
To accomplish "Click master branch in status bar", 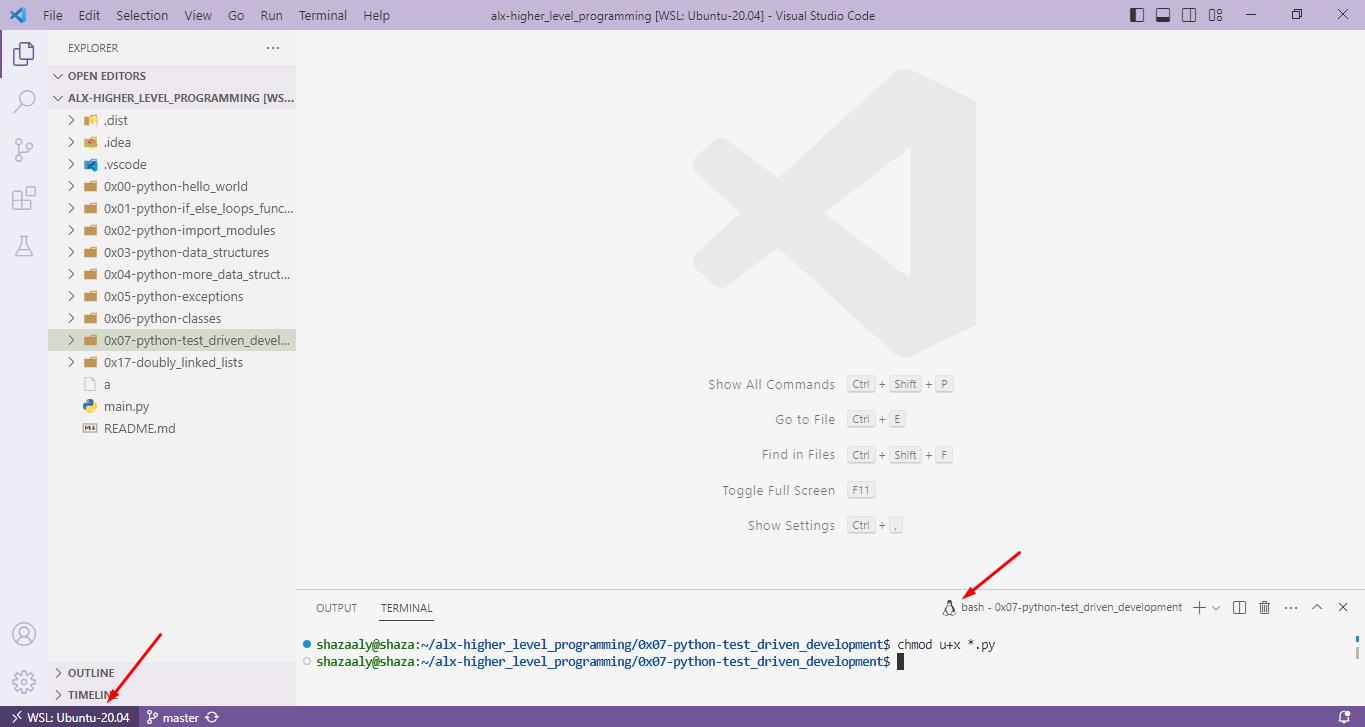I will tap(172, 717).
